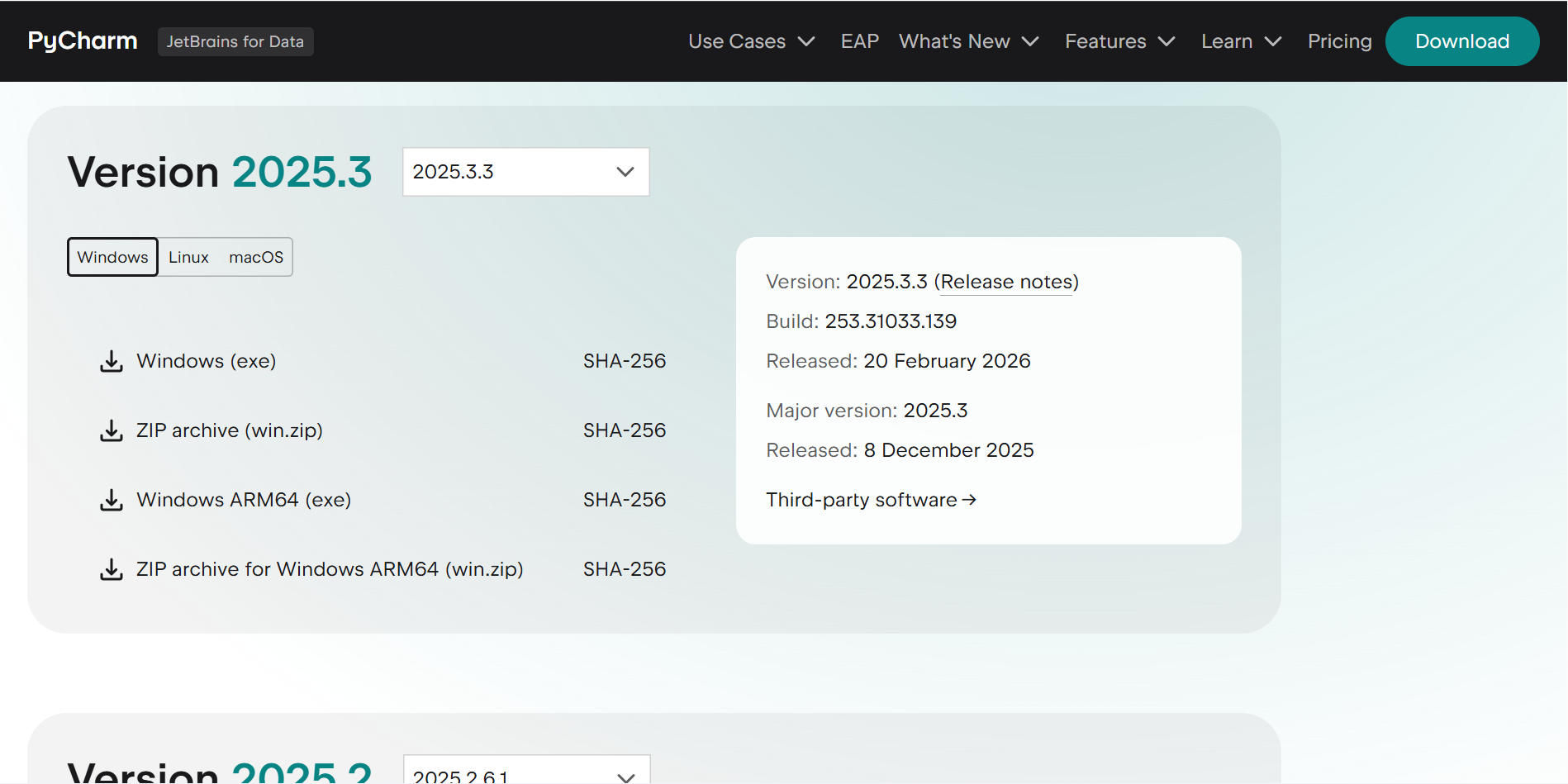The height and width of the screenshot is (784, 1568).
Task: Open the Release notes link
Action: [1007, 282]
